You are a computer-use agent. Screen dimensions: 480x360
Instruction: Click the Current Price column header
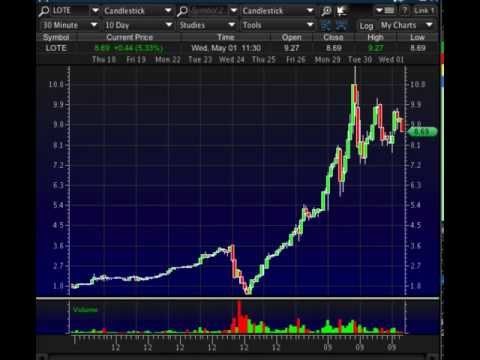pyautogui.click(x=130, y=37)
